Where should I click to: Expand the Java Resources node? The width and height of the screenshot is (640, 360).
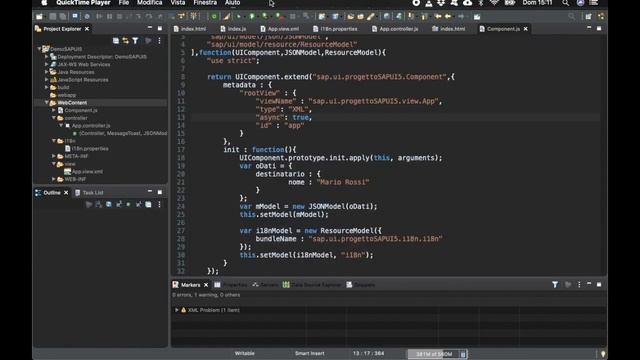tap(47, 72)
